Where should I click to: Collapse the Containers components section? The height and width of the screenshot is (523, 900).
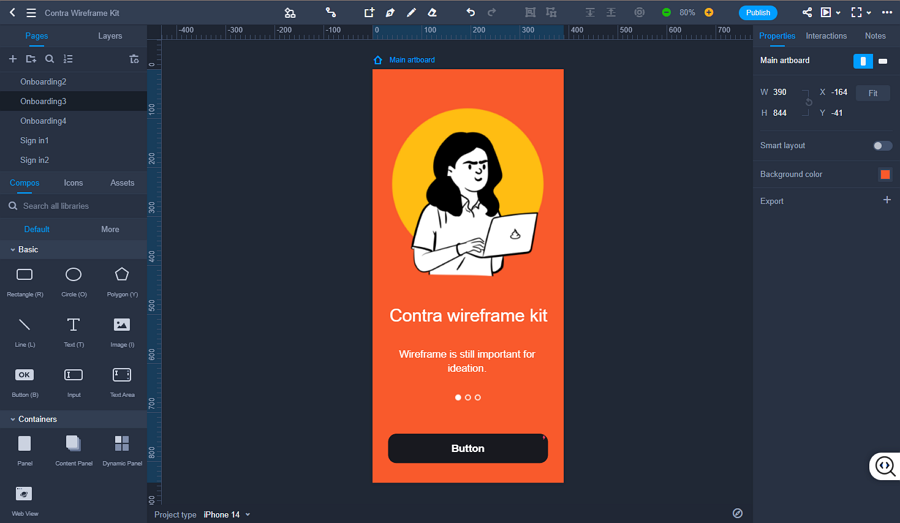click(x=13, y=419)
